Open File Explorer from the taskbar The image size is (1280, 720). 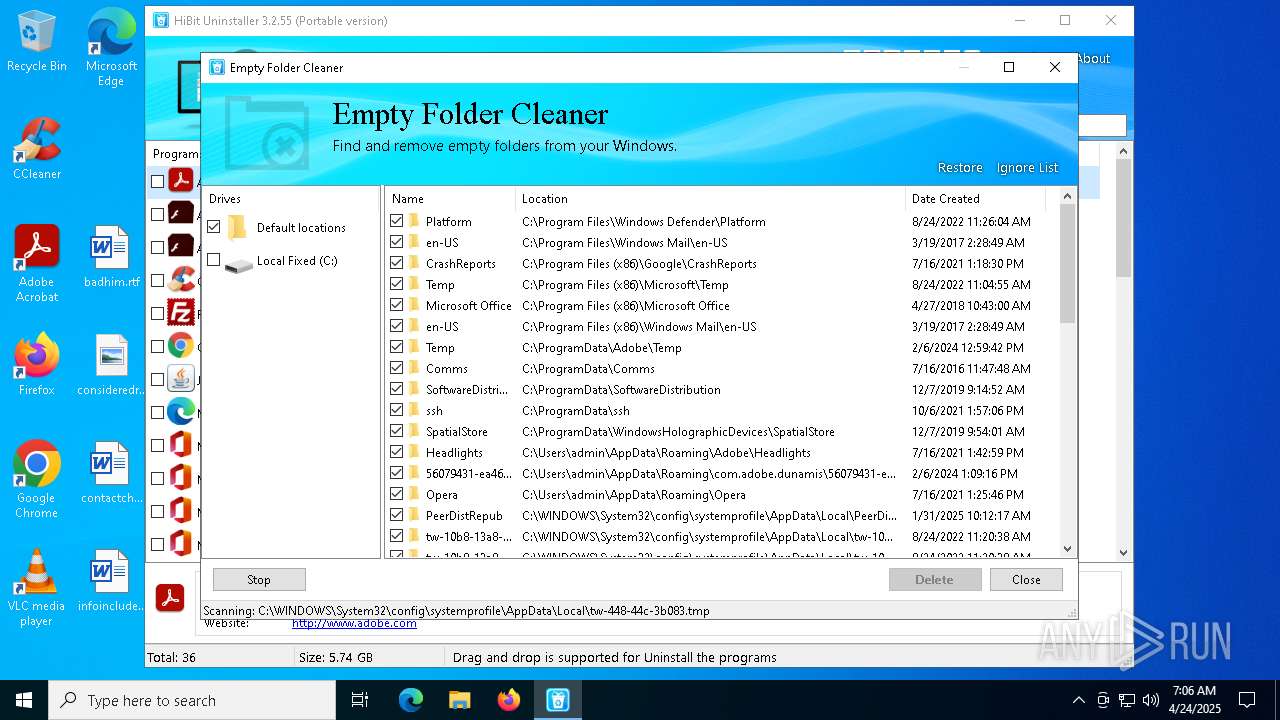click(459, 700)
